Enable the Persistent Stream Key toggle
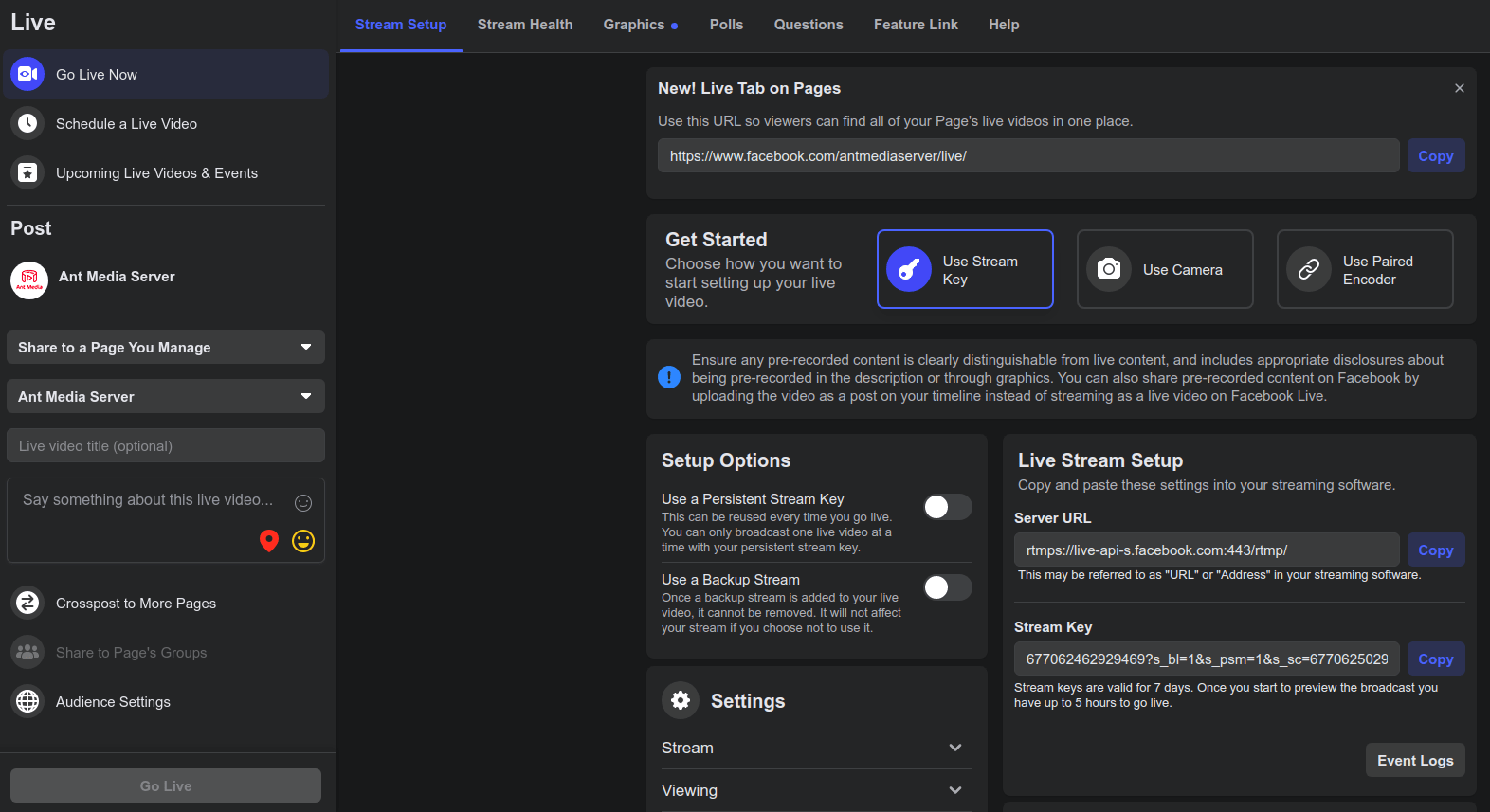Viewport: 1490px width, 812px height. tap(948, 507)
